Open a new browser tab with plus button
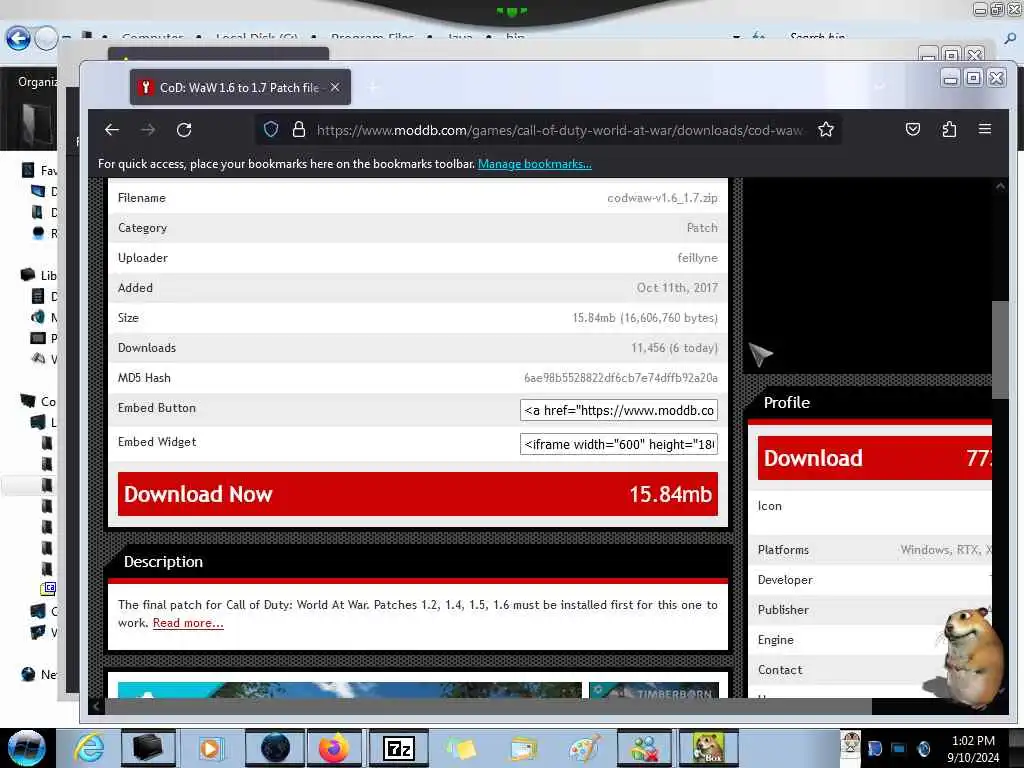1024x768 pixels. [x=374, y=87]
